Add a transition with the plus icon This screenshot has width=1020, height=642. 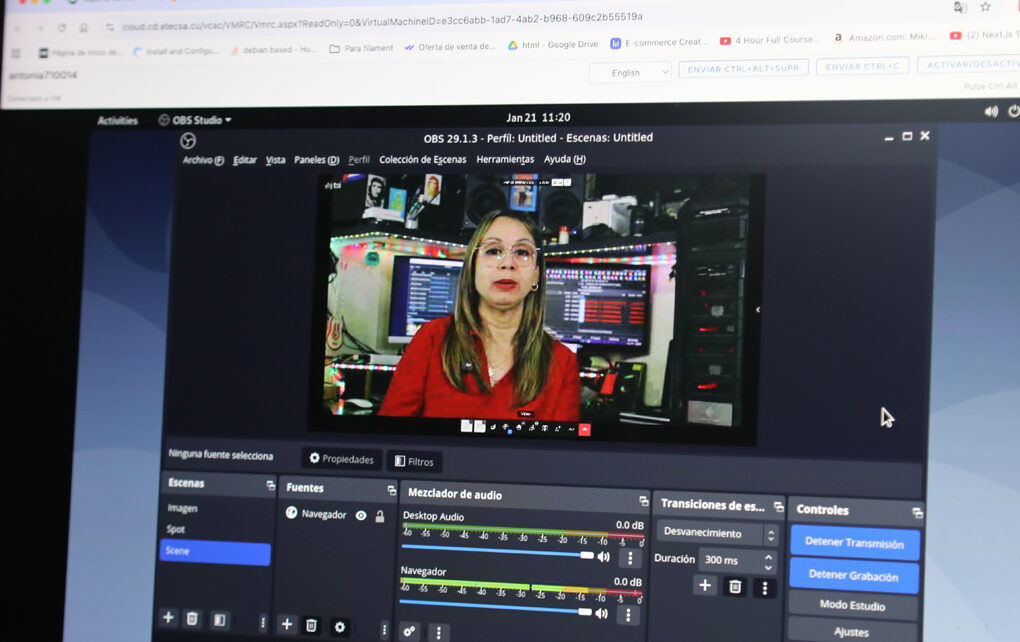tap(705, 585)
